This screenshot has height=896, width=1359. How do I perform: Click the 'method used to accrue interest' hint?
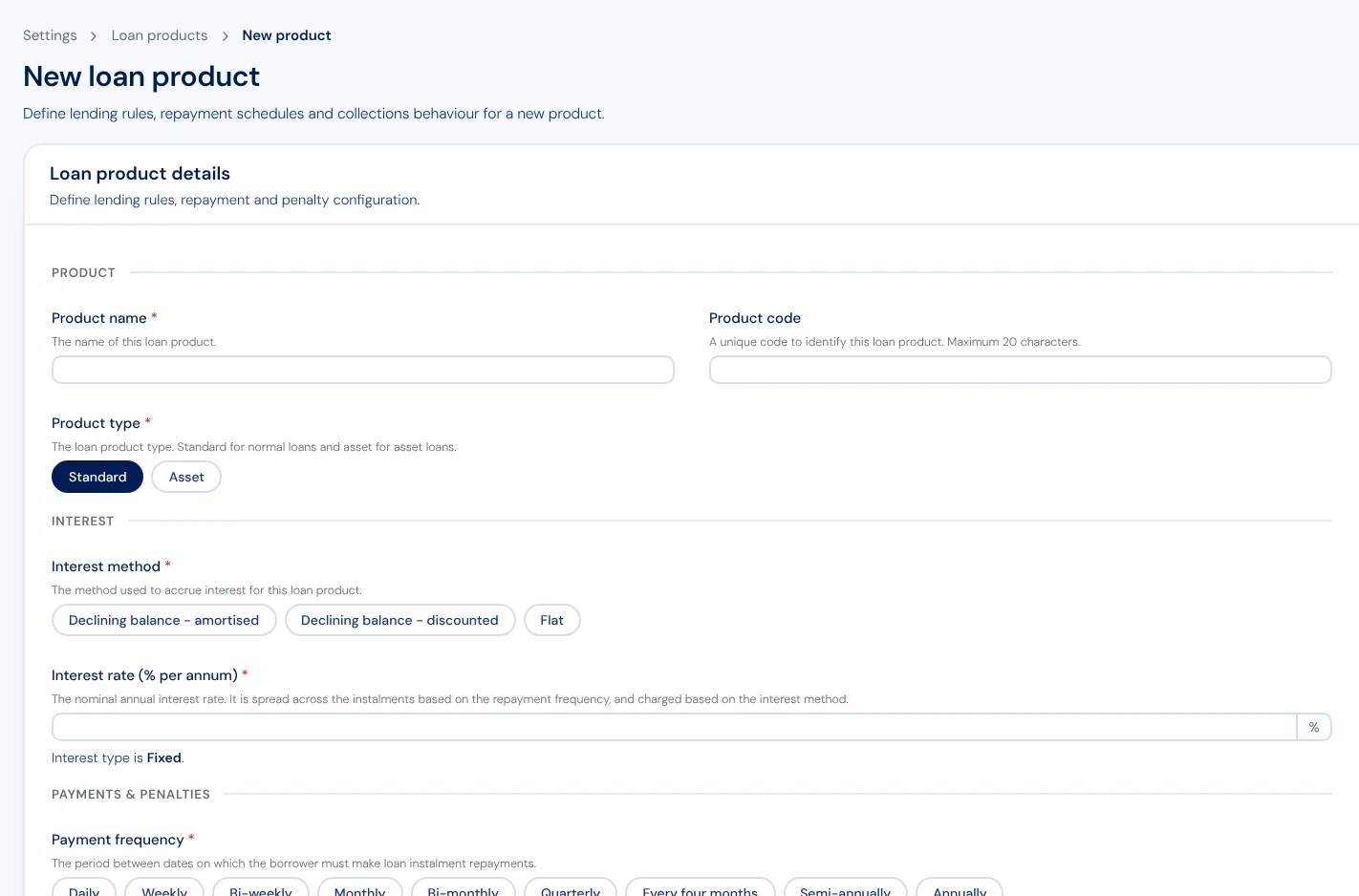(x=206, y=590)
